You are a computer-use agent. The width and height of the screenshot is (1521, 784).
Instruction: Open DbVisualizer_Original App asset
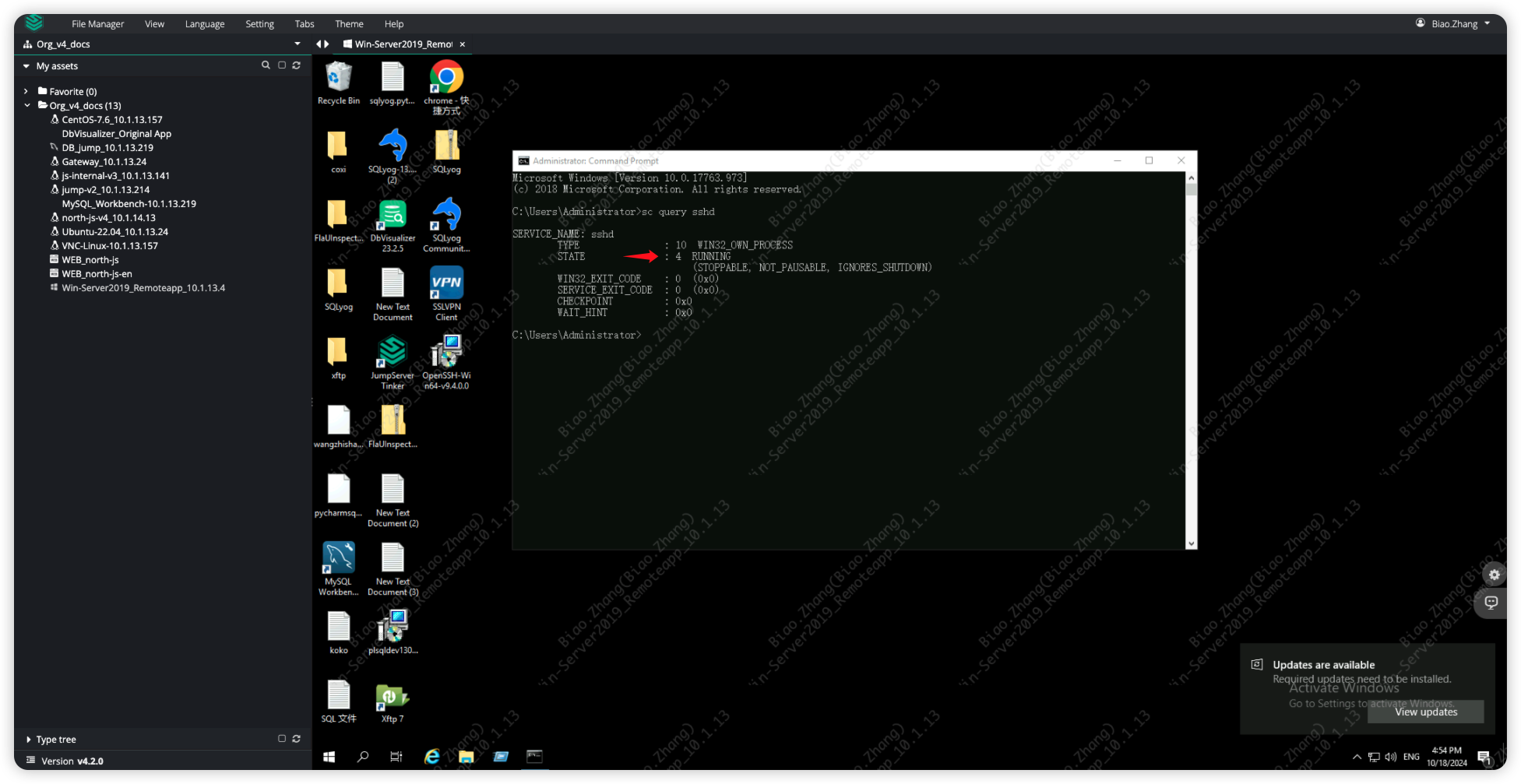coord(116,134)
